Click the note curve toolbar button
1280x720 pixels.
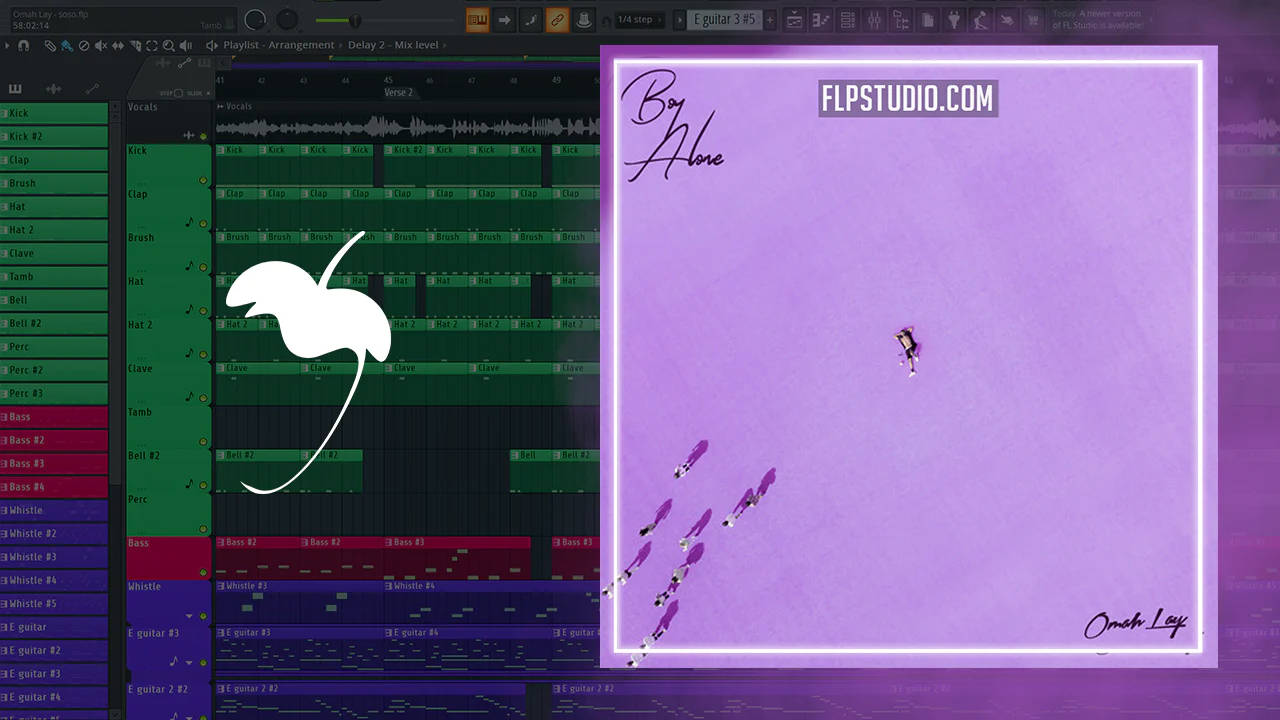[531, 19]
